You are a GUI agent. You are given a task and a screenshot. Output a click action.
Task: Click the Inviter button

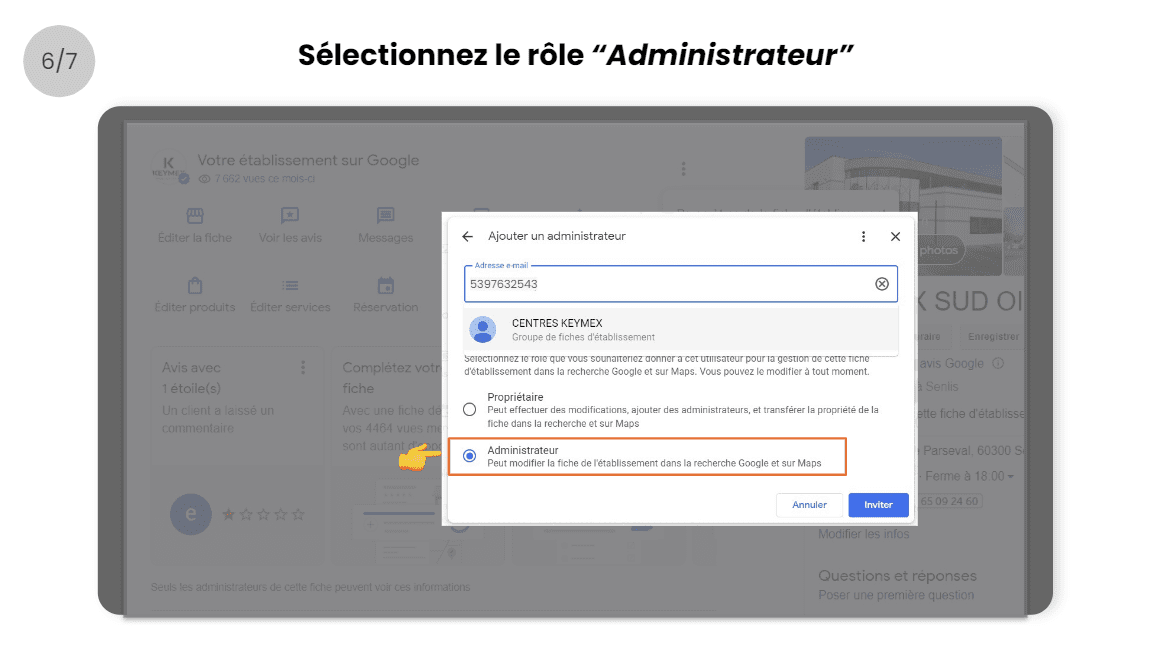[x=878, y=505]
